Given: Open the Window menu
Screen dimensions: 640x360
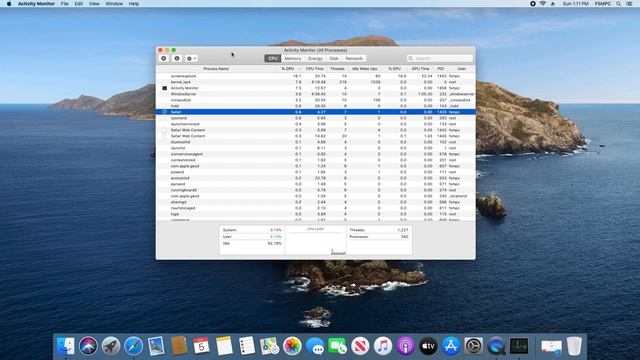Looking at the screenshot, I should (114, 4).
